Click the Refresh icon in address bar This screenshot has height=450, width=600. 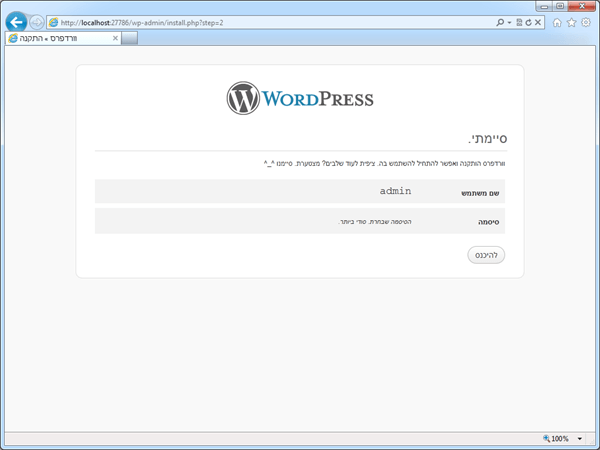[x=528, y=23]
